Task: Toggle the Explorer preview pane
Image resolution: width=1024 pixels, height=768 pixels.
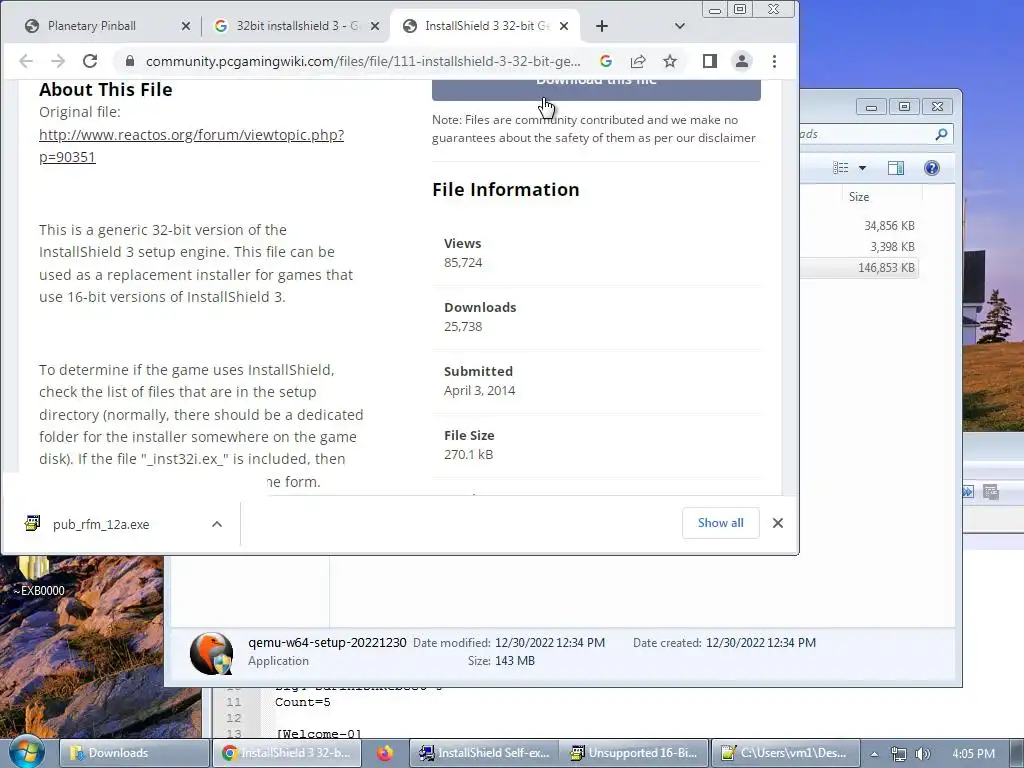Action: point(896,168)
